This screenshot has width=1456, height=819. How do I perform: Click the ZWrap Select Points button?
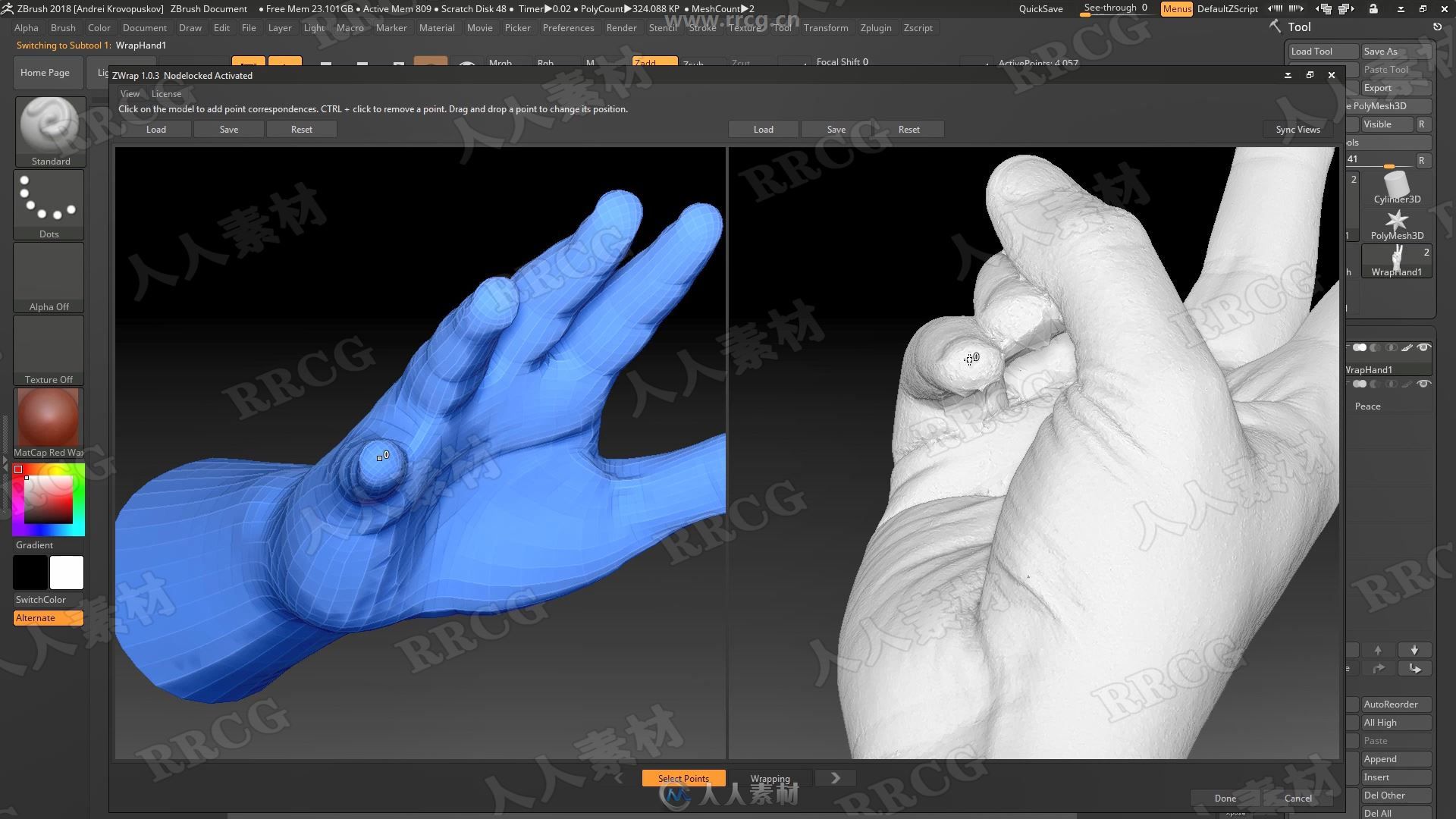[x=683, y=778]
